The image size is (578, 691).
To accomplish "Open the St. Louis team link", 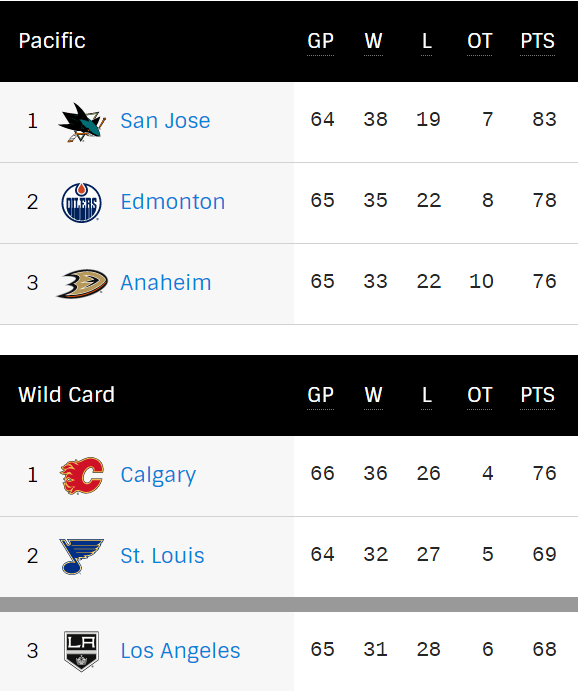I will click(162, 555).
